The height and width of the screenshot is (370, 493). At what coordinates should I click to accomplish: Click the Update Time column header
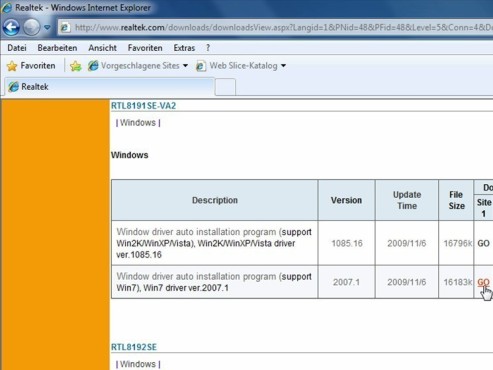(x=407, y=200)
